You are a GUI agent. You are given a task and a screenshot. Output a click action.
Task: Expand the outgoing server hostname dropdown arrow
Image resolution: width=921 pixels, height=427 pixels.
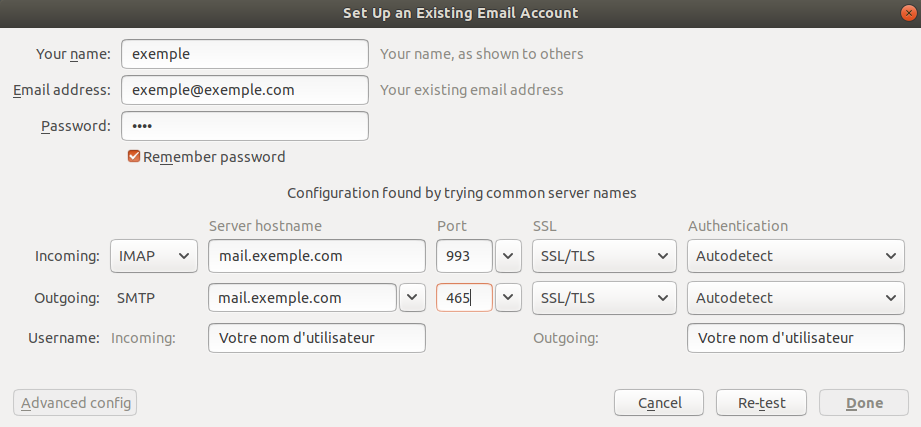pyautogui.click(x=412, y=298)
